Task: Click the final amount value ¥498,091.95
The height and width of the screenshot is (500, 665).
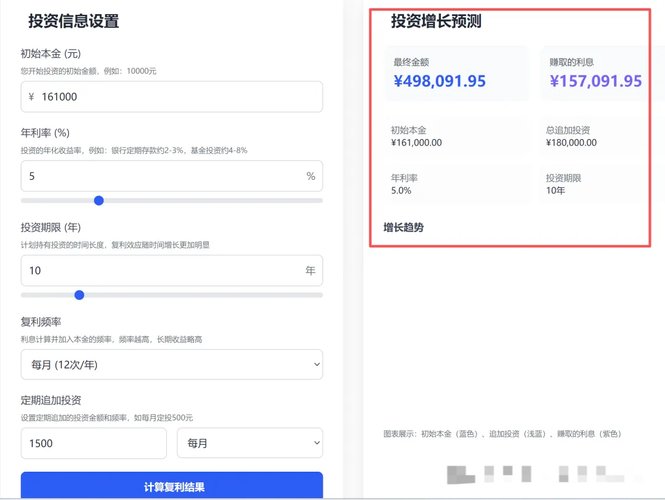Action: 440,81
